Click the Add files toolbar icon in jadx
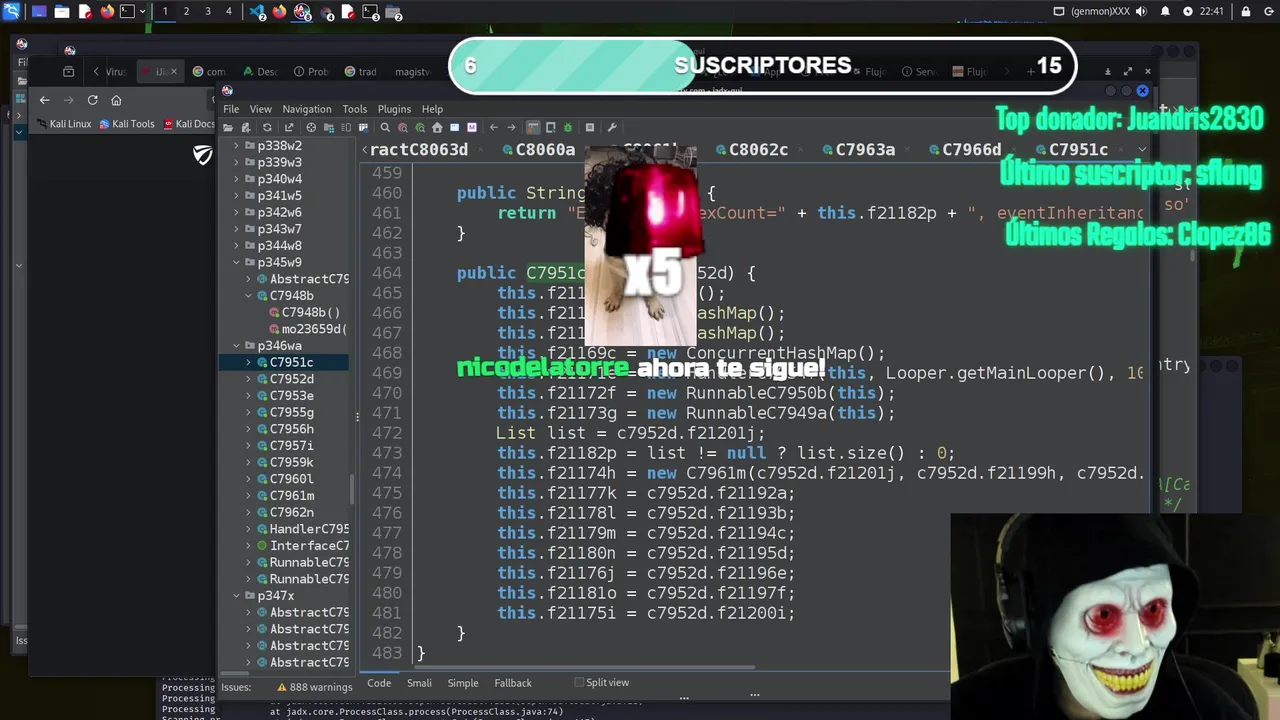This screenshot has height=720, width=1280. pyautogui.click(x=246, y=127)
